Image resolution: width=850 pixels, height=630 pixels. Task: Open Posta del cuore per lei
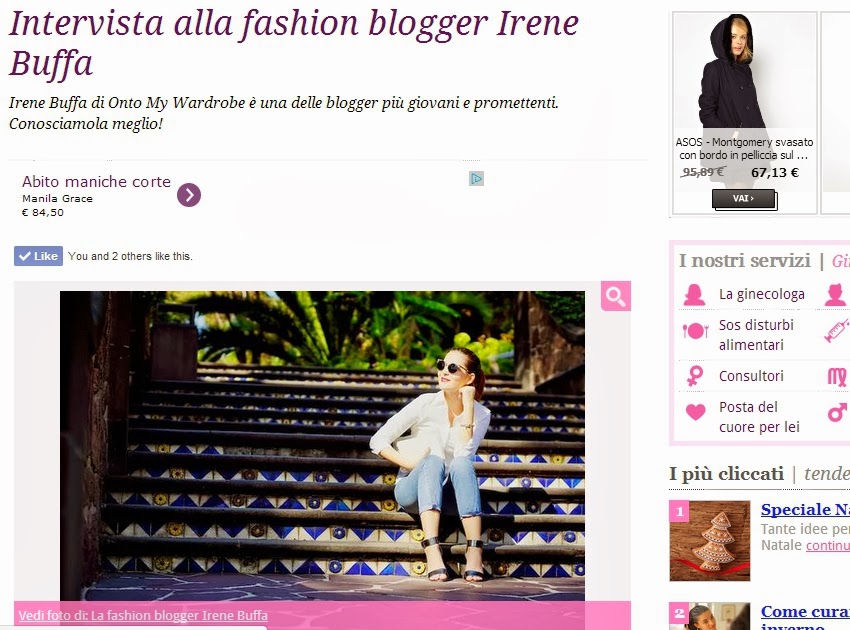(759, 417)
